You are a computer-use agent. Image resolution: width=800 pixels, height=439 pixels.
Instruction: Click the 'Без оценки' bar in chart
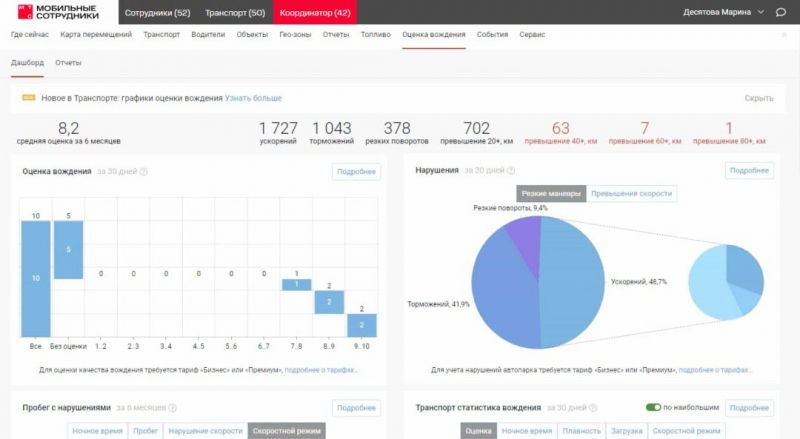click(x=68, y=250)
